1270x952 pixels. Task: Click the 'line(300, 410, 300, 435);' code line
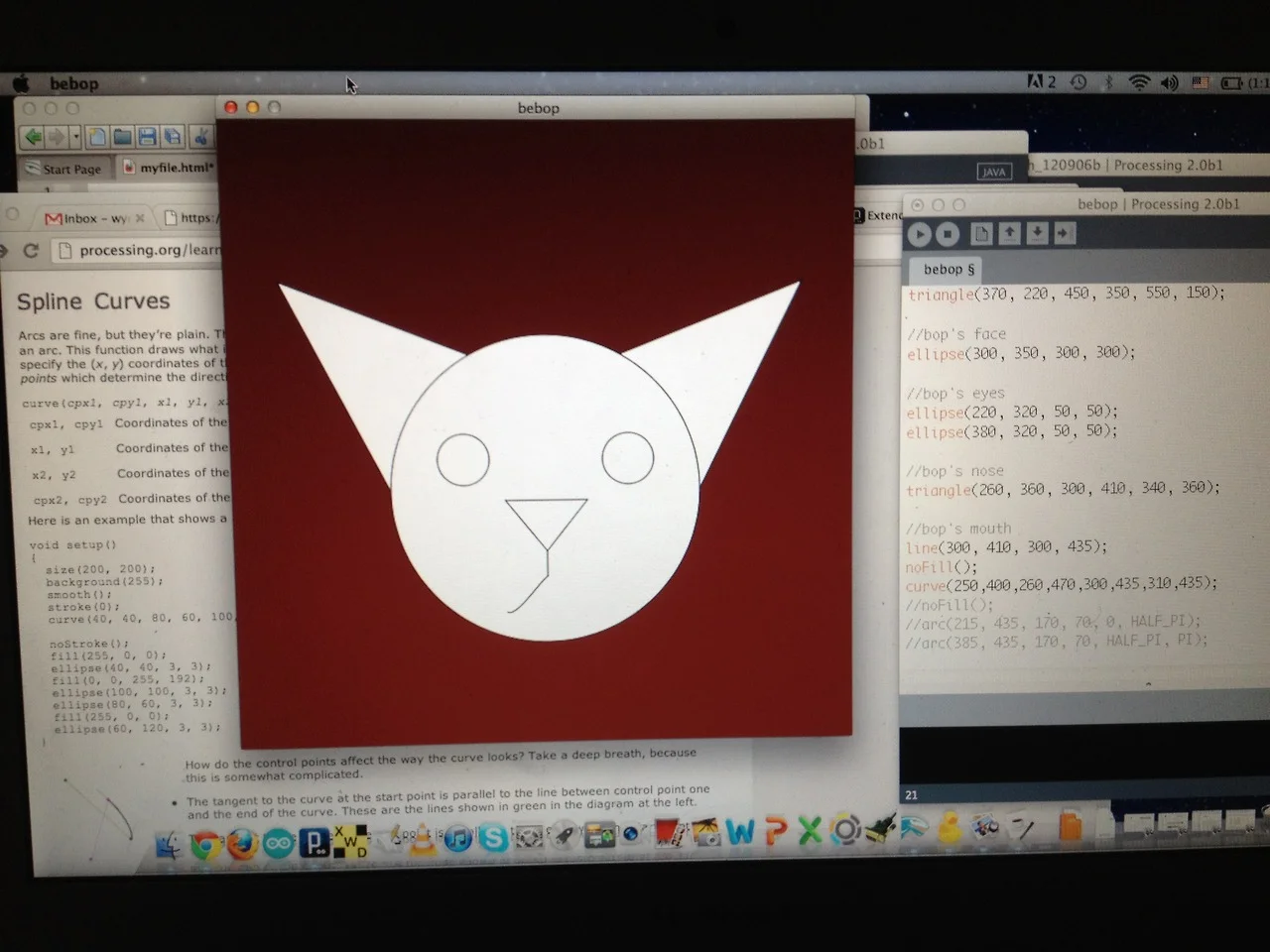pos(1006,547)
